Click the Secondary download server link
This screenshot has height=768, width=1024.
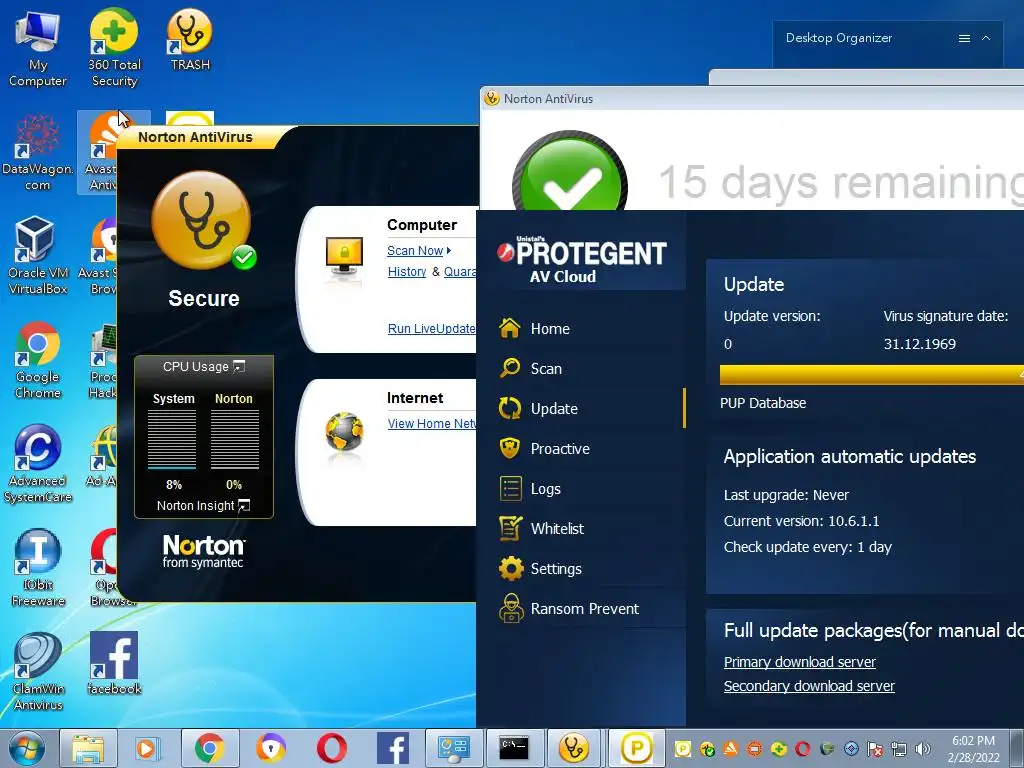pyautogui.click(x=809, y=686)
